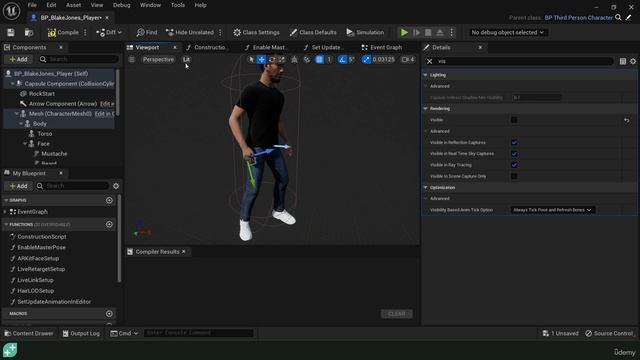Reset Visible property to default arrow
Image resolution: width=640 pixels, height=360 pixels.
pyautogui.click(x=627, y=120)
